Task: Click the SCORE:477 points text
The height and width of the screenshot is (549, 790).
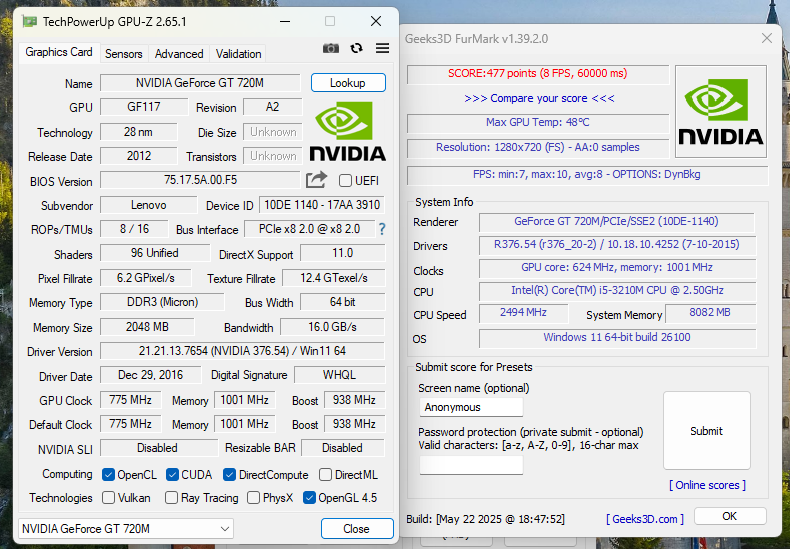Action: 538,74
